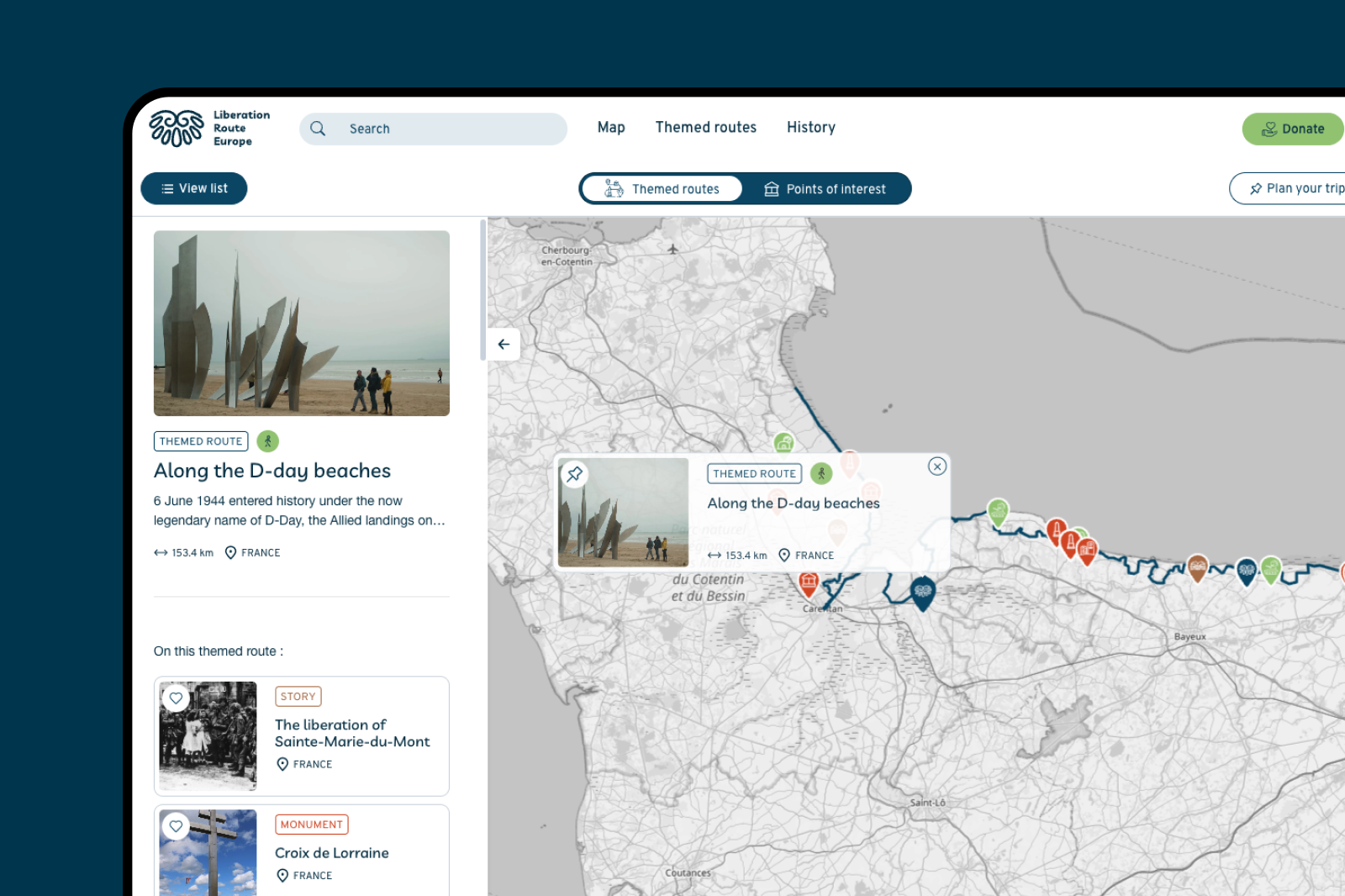The image size is (1345, 896).
Task: Click the Liberation Route Europe logo
Action: pyautogui.click(x=209, y=129)
